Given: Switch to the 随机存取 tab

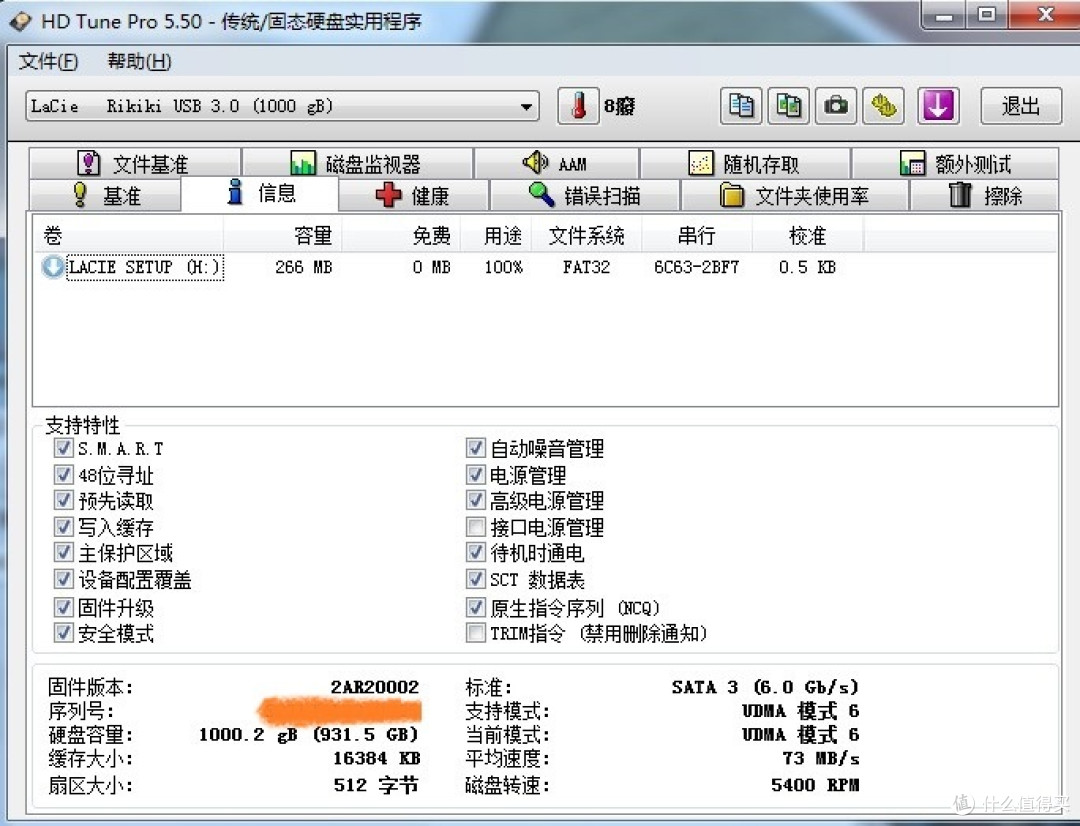Looking at the screenshot, I should (x=745, y=163).
